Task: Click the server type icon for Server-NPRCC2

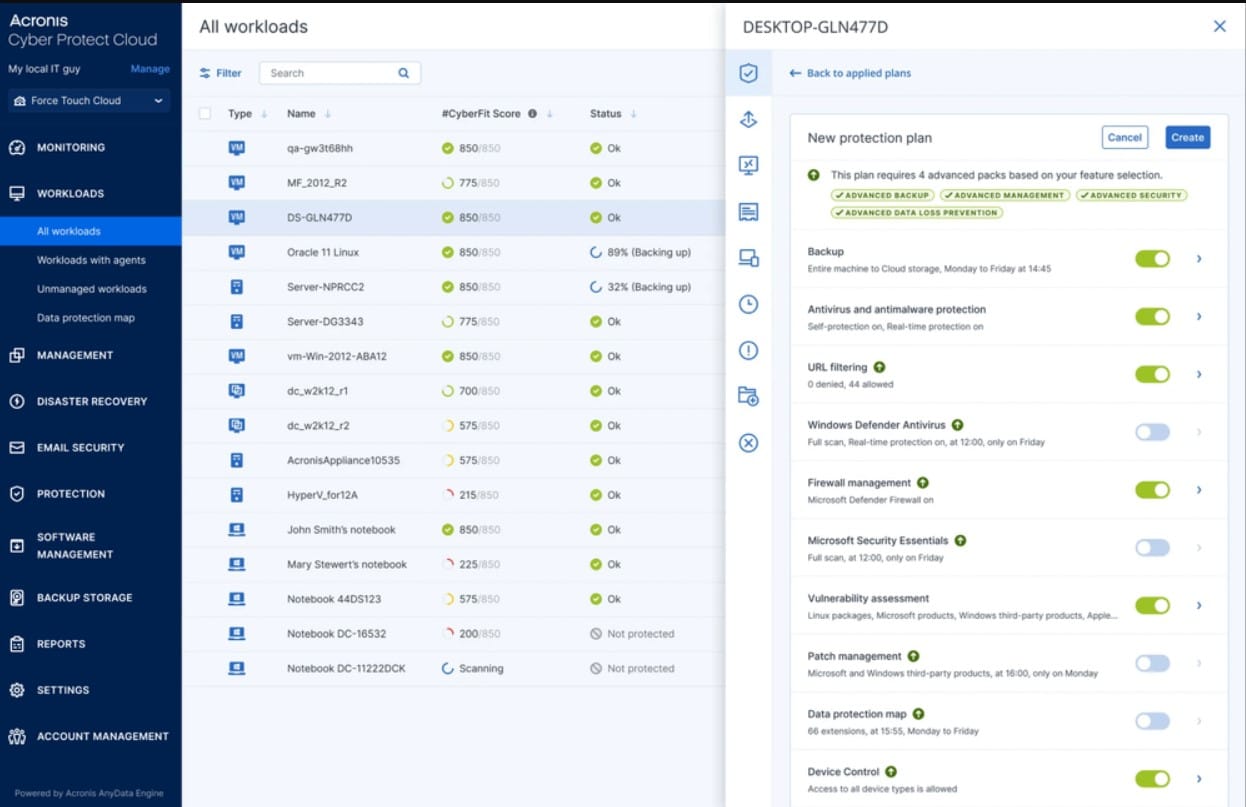Action: click(237, 287)
